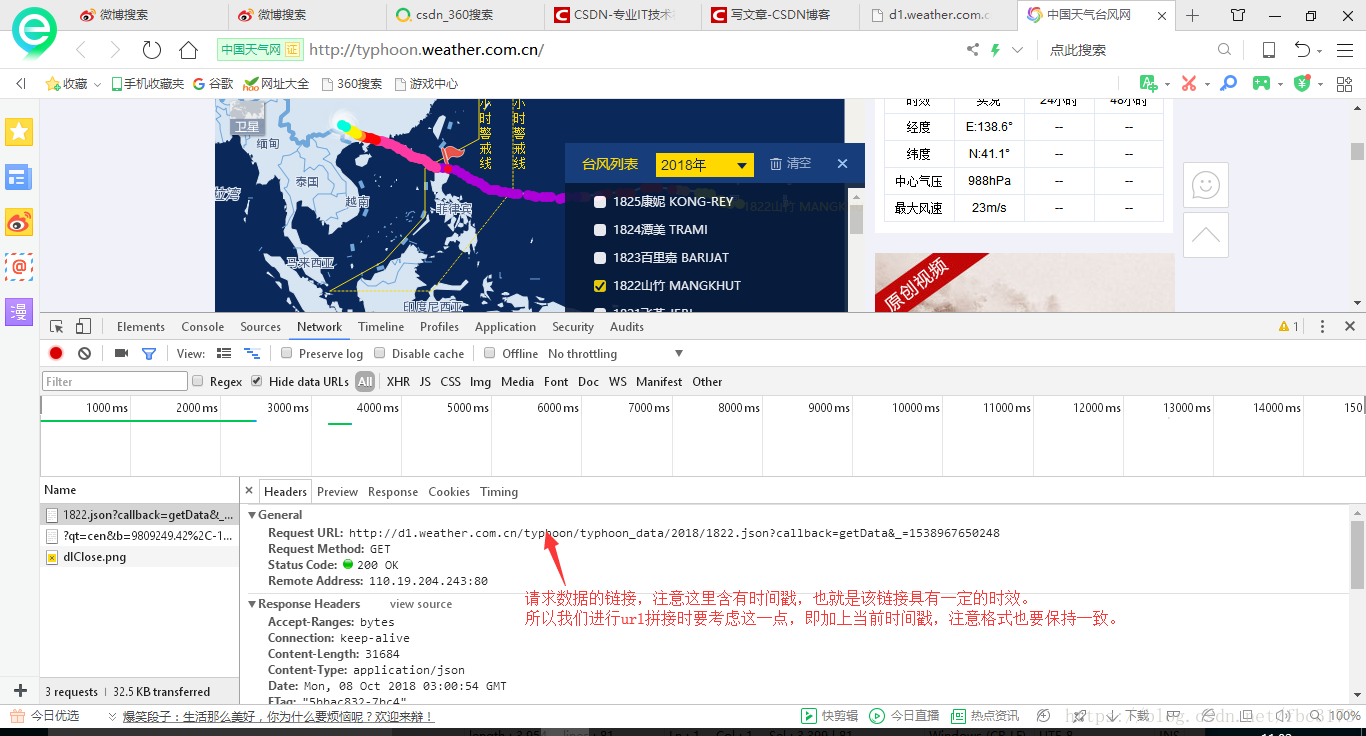The height and width of the screenshot is (736, 1366).
Task: Close the typhoon list panel
Action: 842,164
